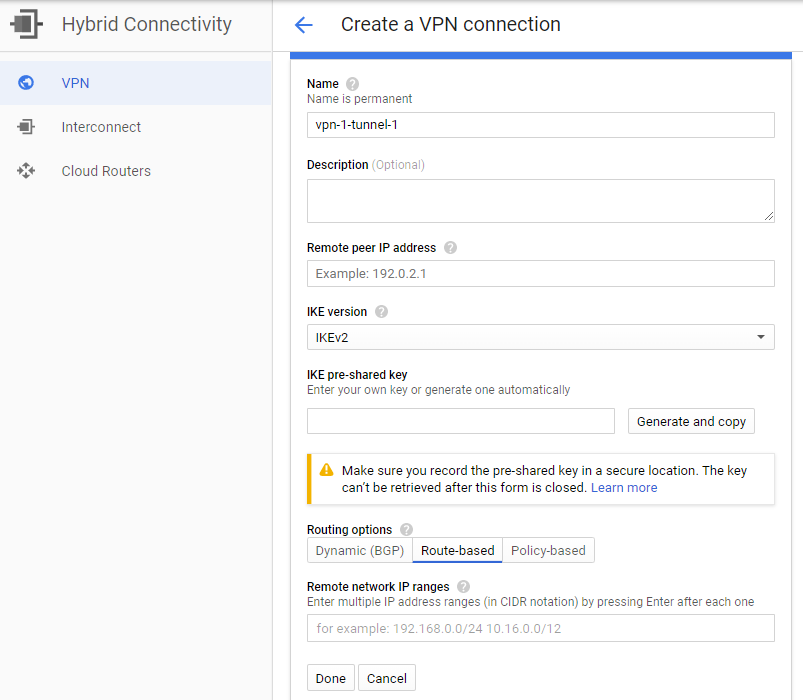Screen dimensions: 803x700
Task: Open help for Remote peer IP address
Action: click(450, 248)
